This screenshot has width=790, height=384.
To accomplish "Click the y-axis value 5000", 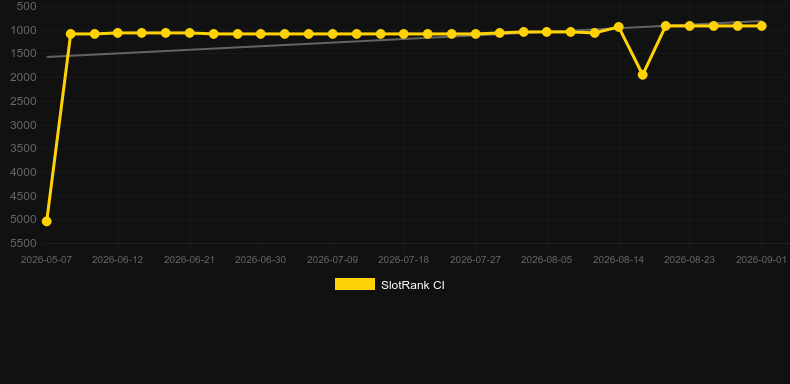I will pos(24,220).
